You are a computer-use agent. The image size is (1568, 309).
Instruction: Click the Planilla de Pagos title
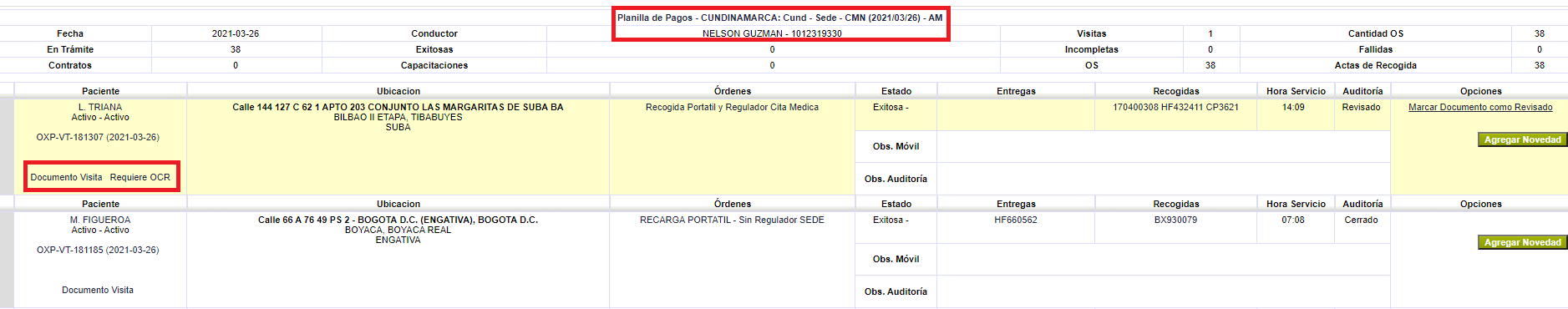pyautogui.click(x=780, y=18)
